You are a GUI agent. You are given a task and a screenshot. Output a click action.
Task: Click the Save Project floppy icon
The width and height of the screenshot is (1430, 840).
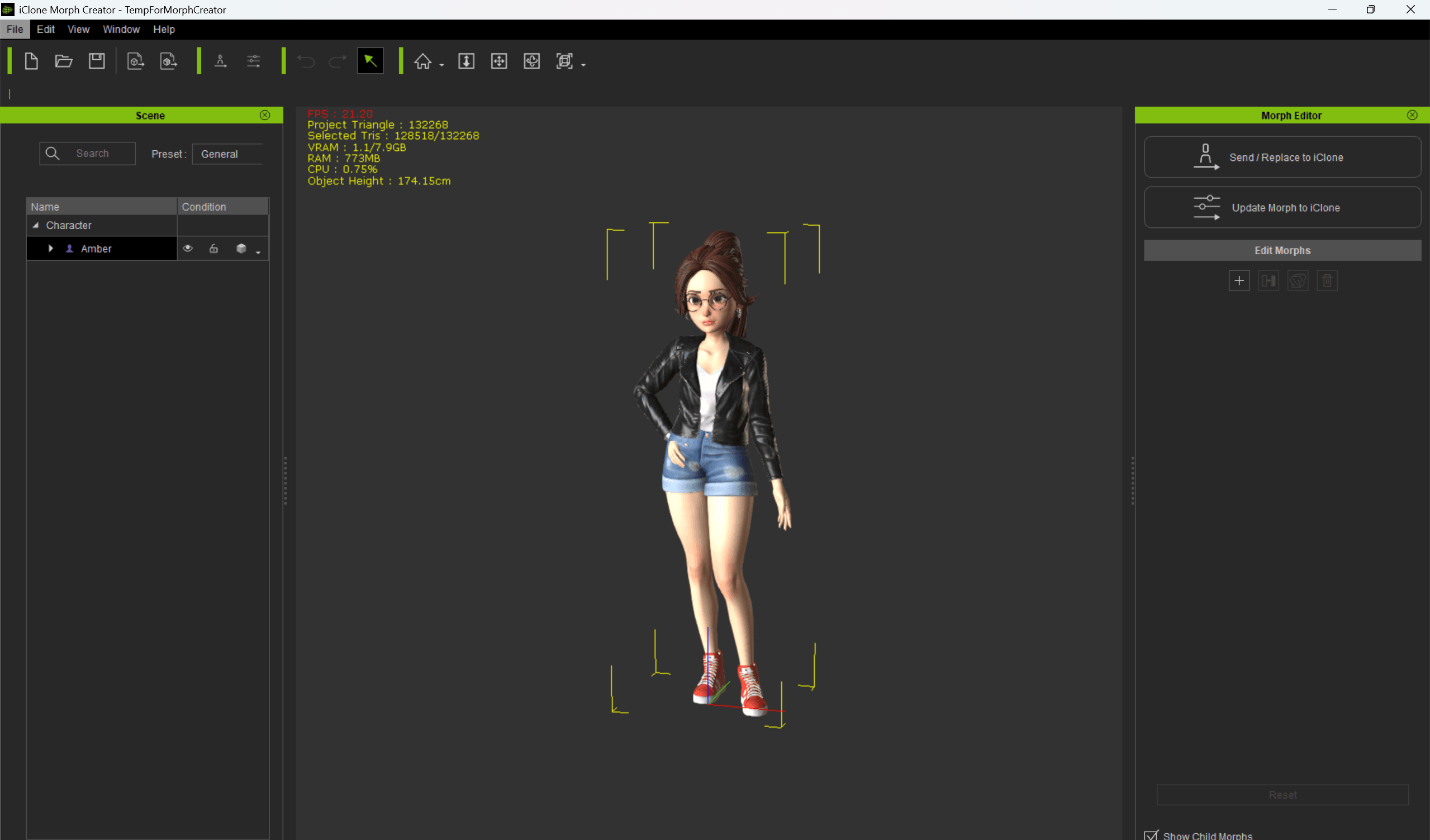(97, 61)
